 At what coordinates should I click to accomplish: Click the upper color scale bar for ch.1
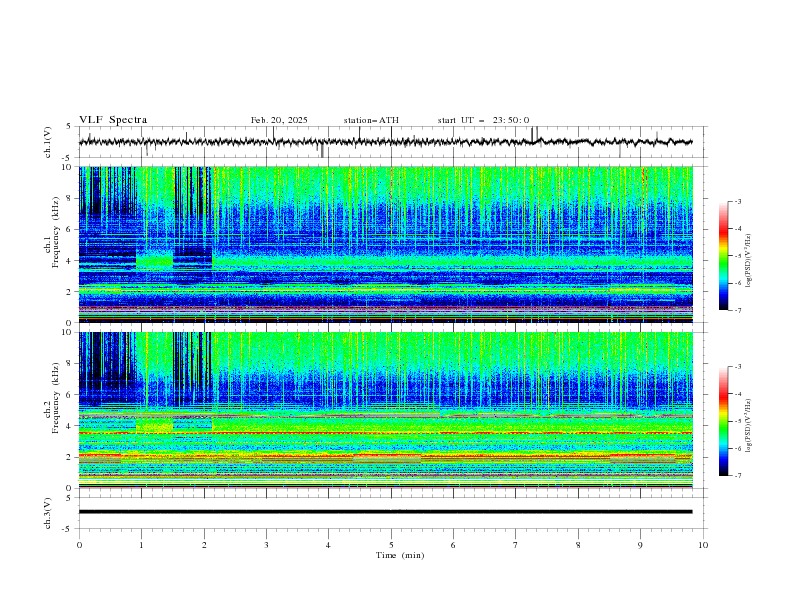pyautogui.click(x=723, y=255)
